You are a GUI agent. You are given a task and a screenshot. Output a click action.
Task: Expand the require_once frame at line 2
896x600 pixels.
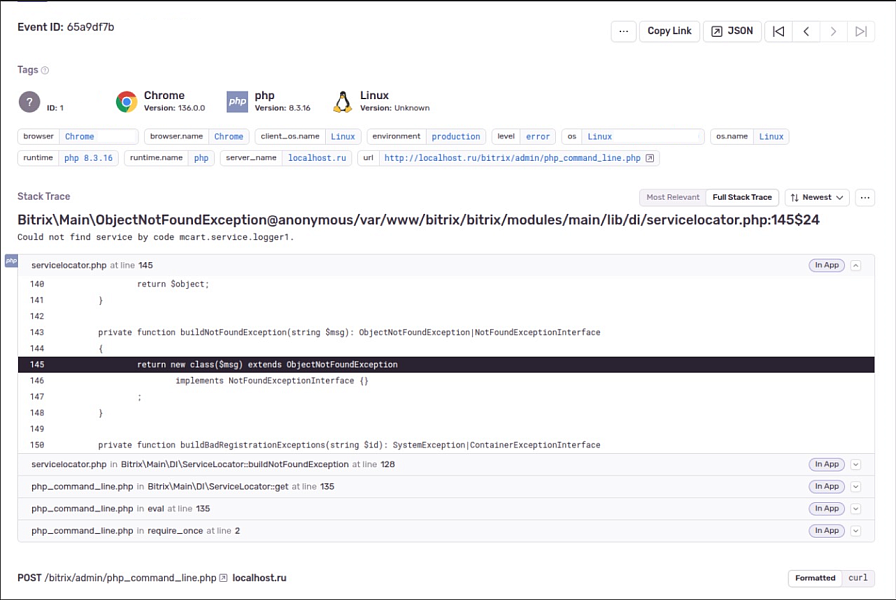tap(856, 530)
